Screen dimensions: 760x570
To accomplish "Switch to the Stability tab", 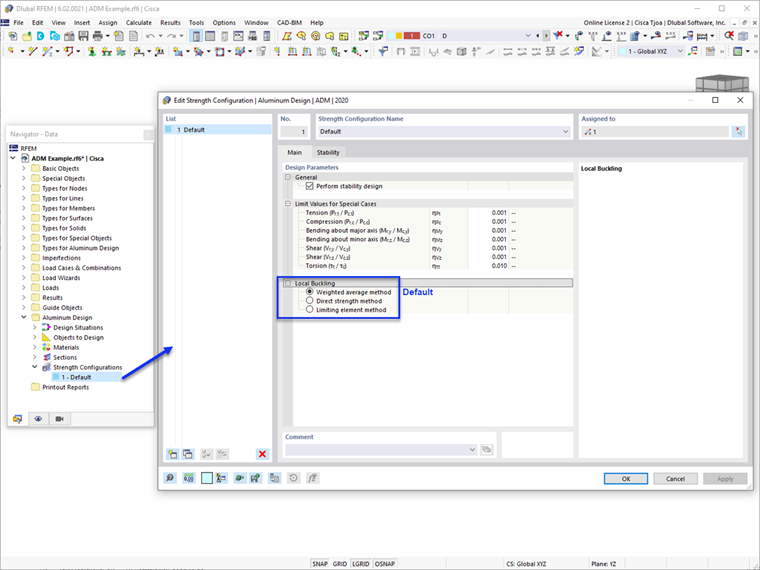I will [x=328, y=152].
